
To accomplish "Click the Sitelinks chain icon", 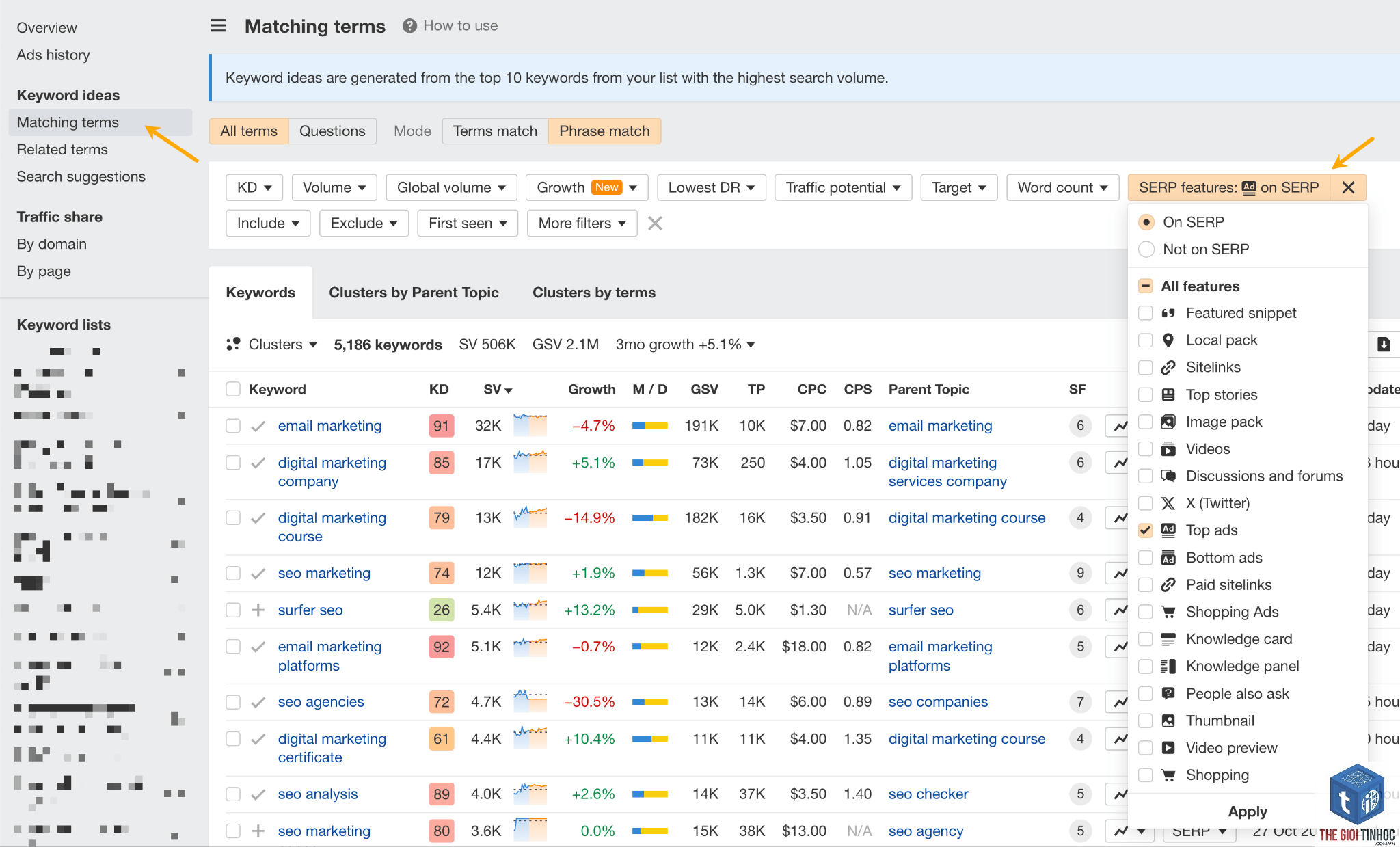I will point(1168,367).
